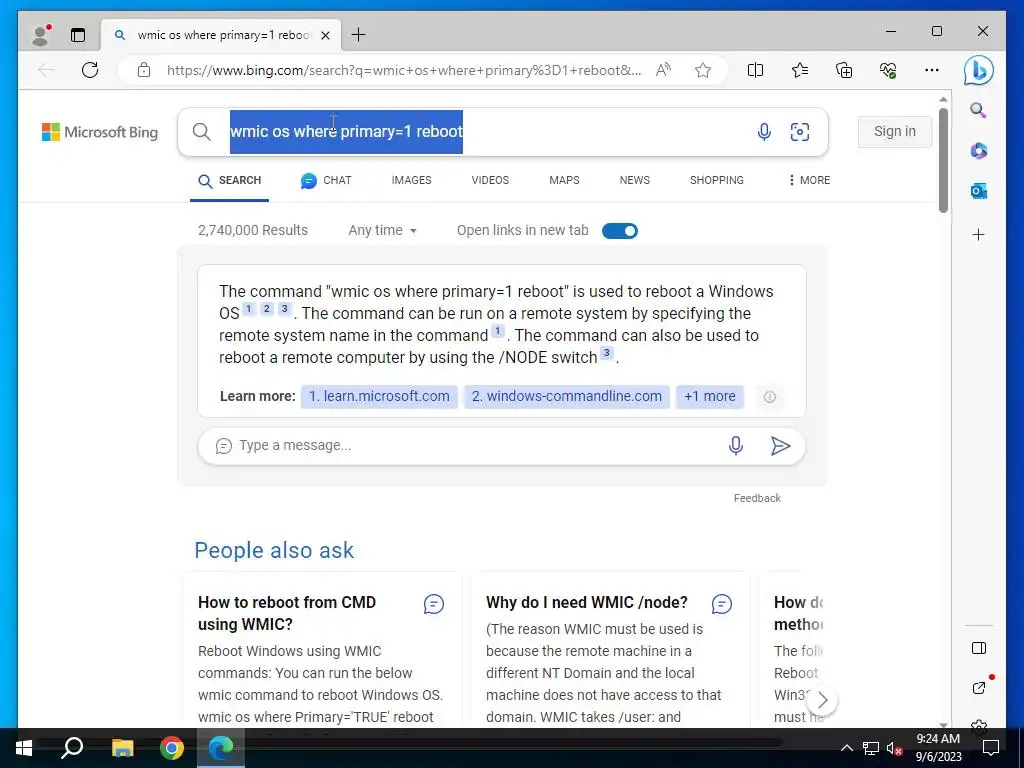Open the Collections icon

tap(844, 70)
